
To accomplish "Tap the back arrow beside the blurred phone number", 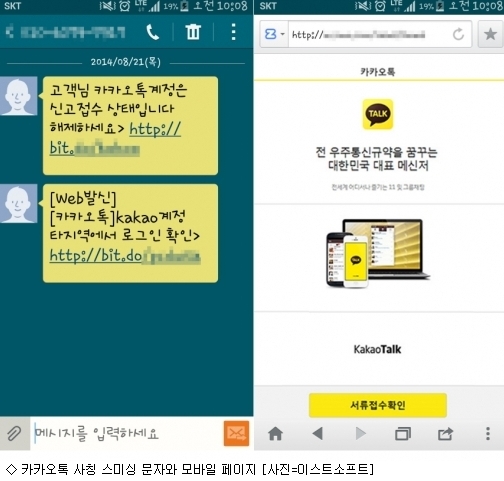I will (10, 32).
